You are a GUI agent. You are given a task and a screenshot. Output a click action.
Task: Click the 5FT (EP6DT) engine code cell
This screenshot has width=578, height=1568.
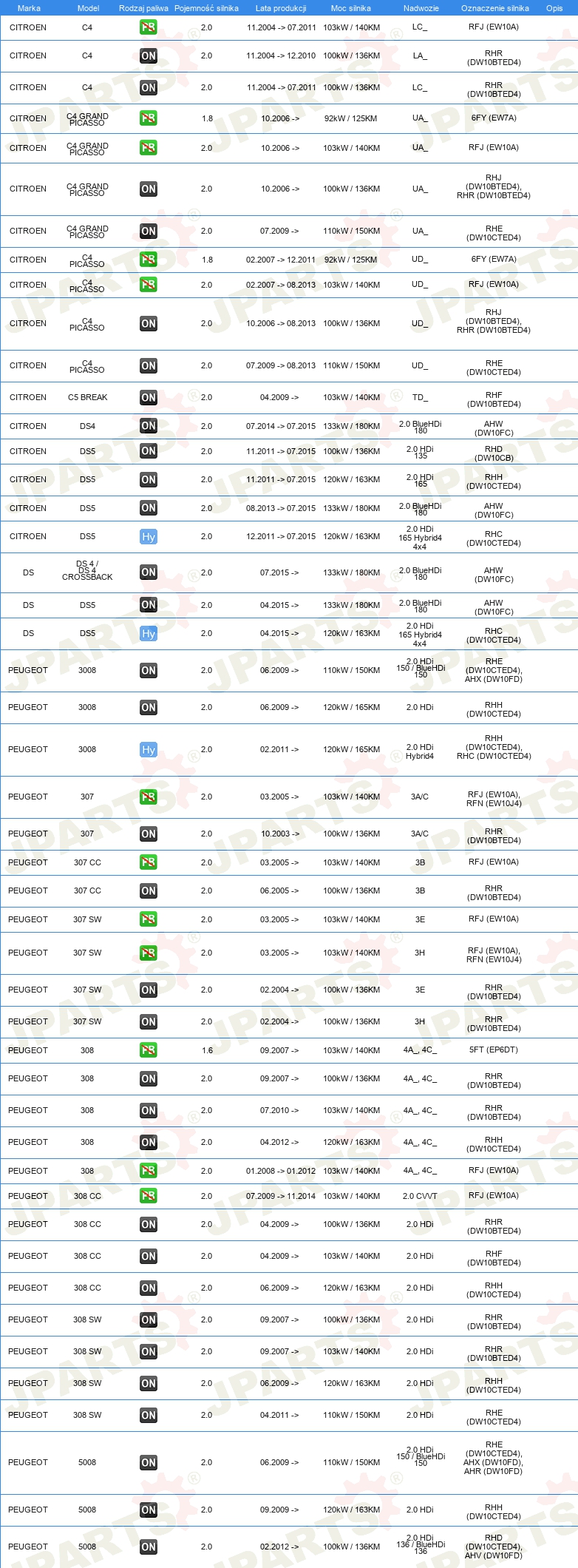coord(494,1050)
